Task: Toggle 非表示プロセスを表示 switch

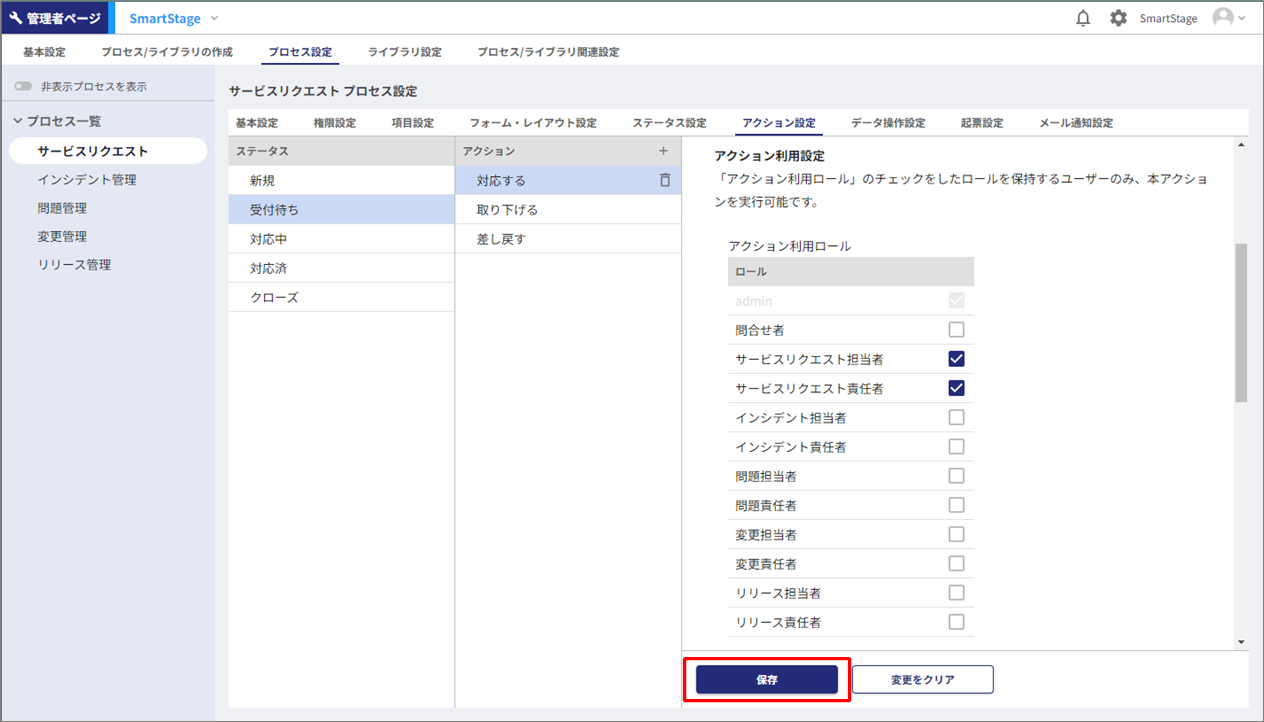Action: 23,87
